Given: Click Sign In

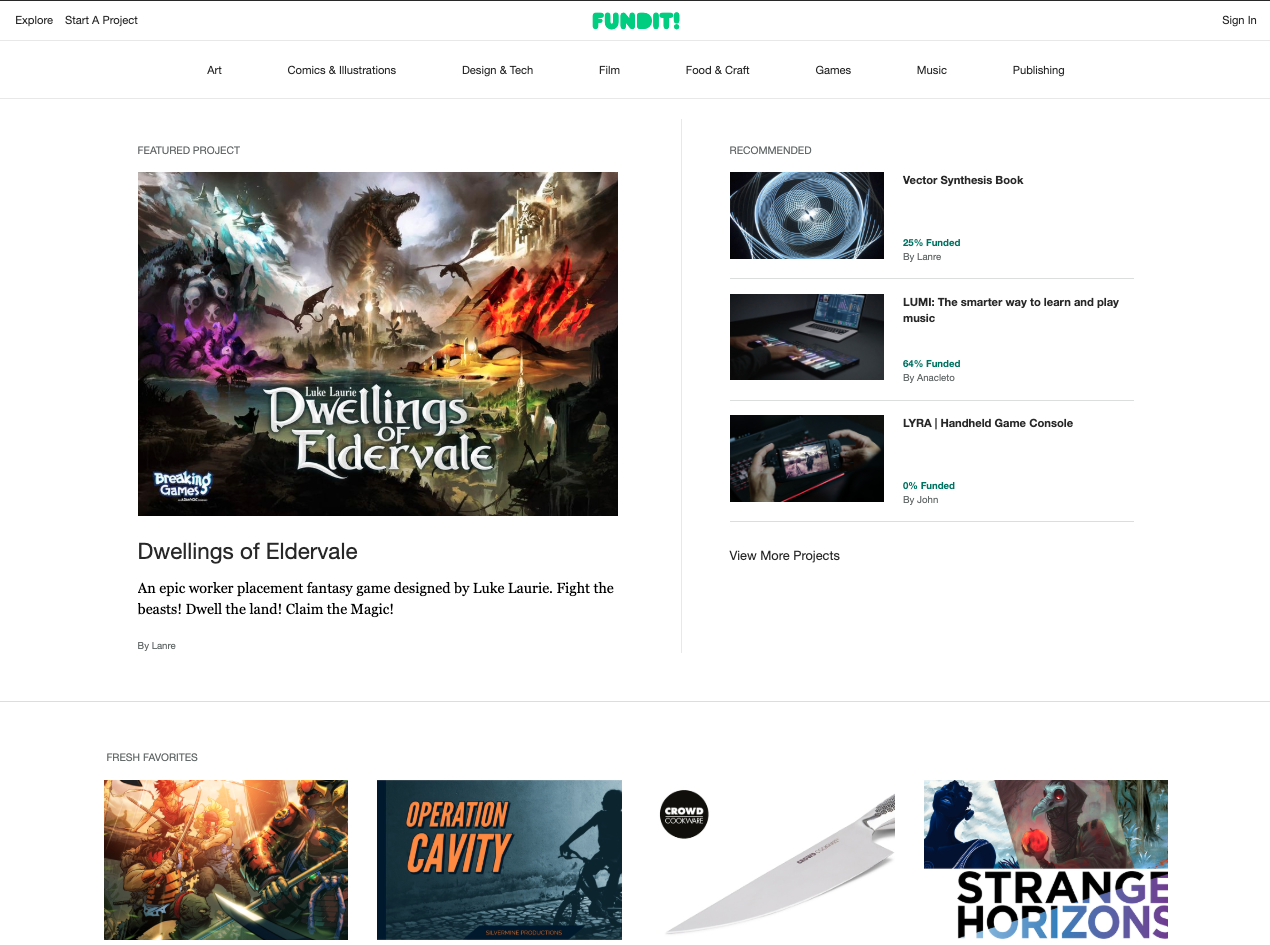Looking at the screenshot, I should [1239, 20].
